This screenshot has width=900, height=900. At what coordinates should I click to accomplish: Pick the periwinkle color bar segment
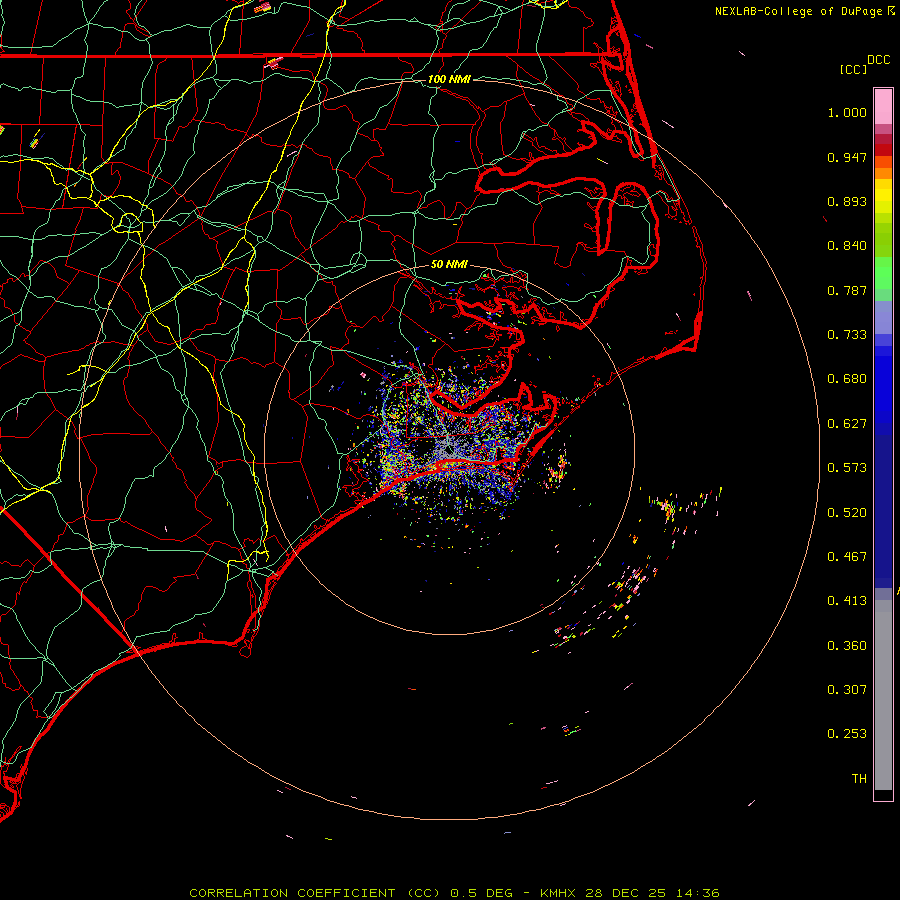point(883,318)
